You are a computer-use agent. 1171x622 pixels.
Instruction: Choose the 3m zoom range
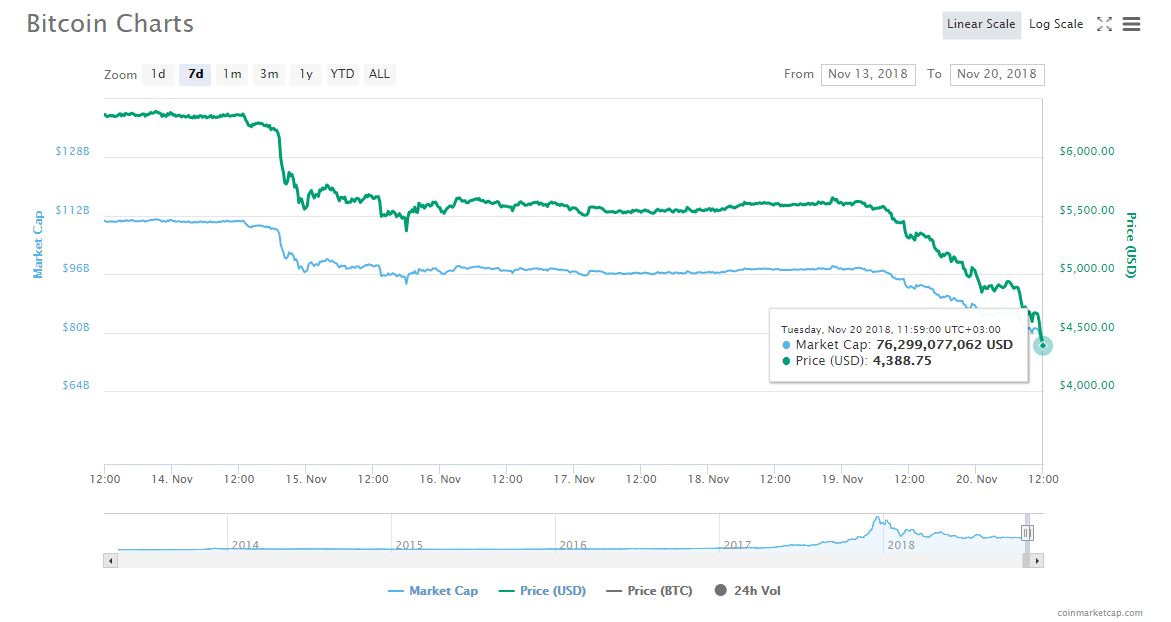pyautogui.click(x=269, y=74)
